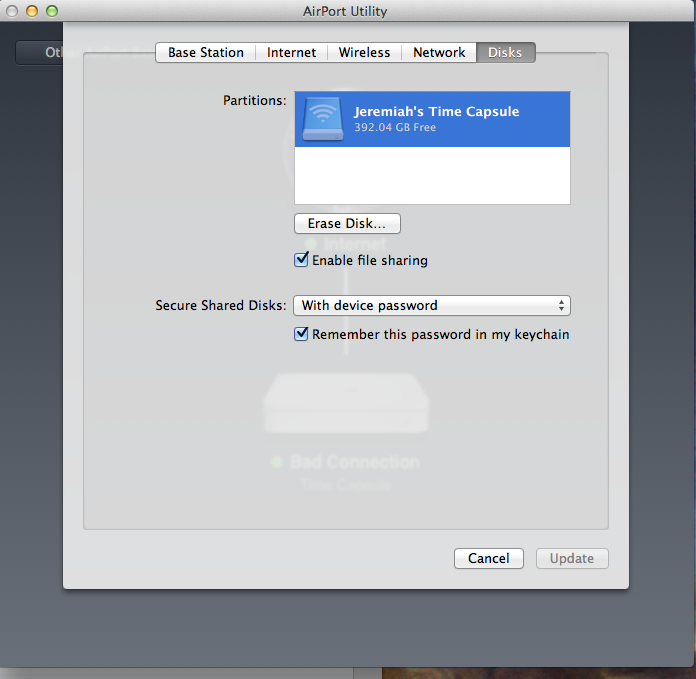Click the green zoom window button
The height and width of the screenshot is (679, 696).
coord(52,11)
